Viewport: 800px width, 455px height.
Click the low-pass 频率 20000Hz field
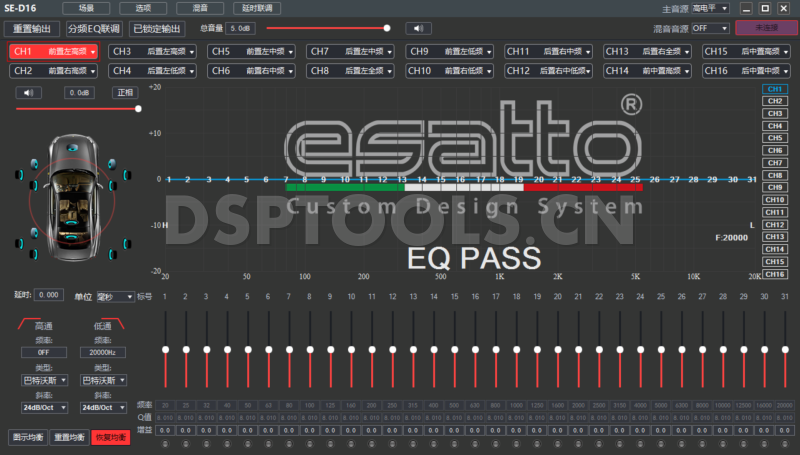103,352
